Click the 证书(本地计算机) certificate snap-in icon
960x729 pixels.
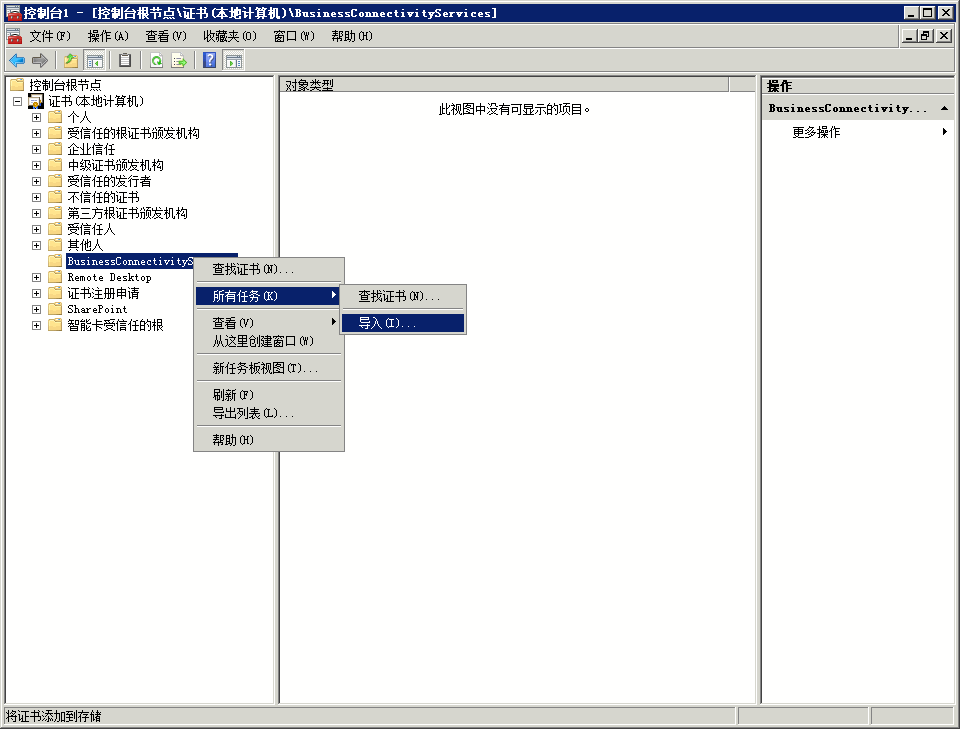[x=36, y=101]
